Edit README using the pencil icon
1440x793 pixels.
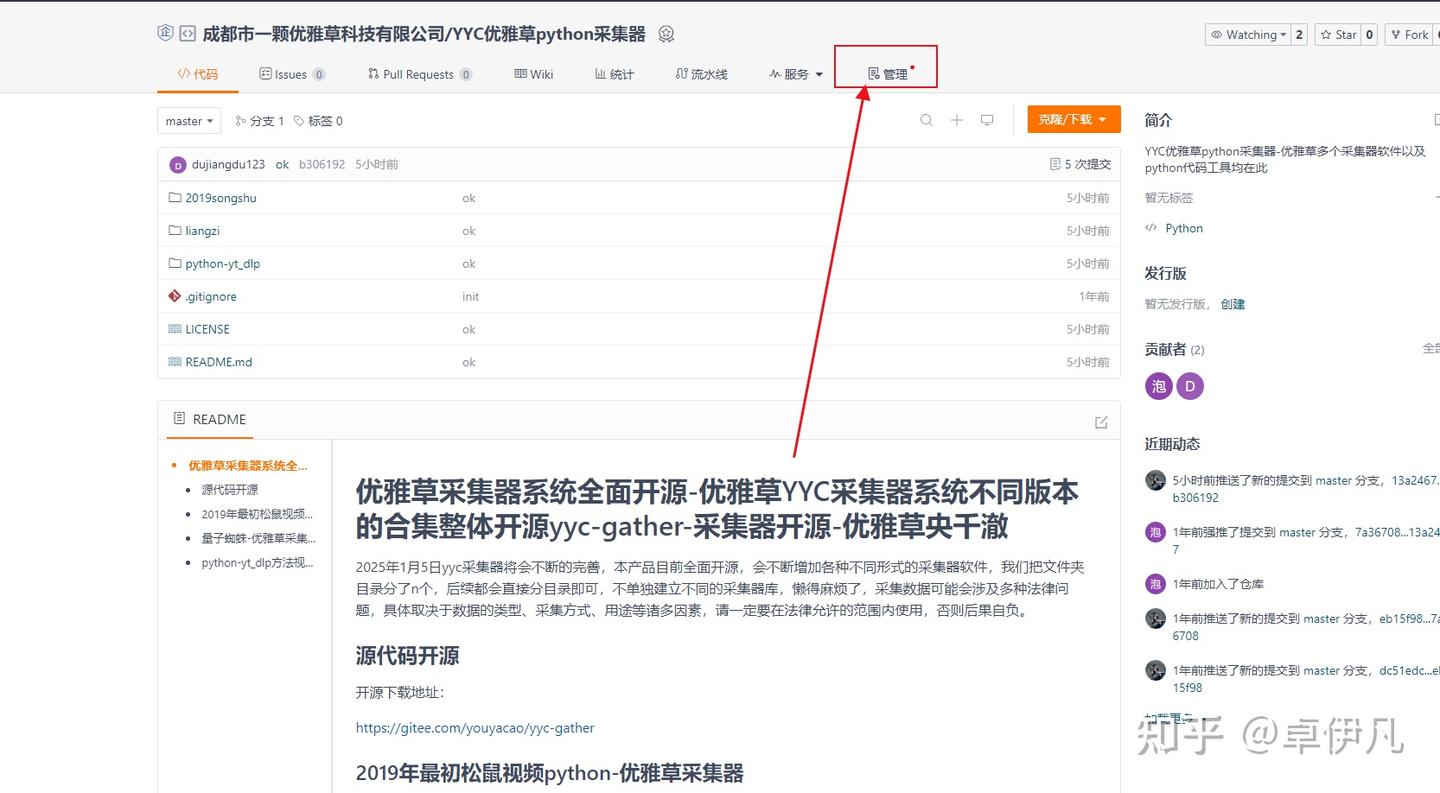coord(1101,422)
